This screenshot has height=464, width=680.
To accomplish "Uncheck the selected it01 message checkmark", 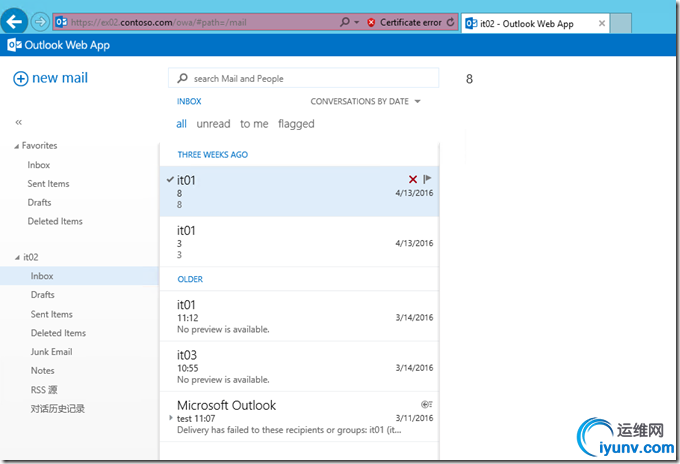I will tap(170, 180).
